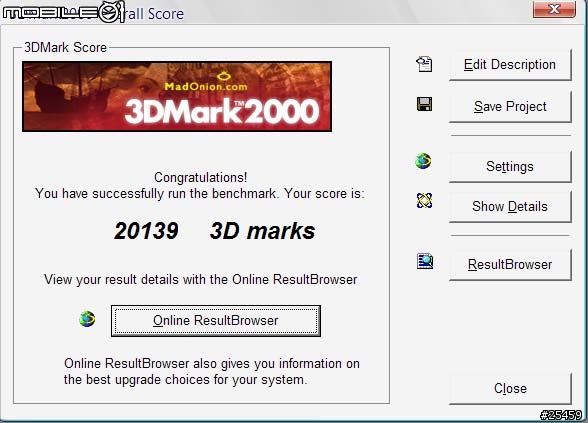This screenshot has width=588, height=423.
Task: Click 'View your result details' text line
Action: tap(201, 280)
